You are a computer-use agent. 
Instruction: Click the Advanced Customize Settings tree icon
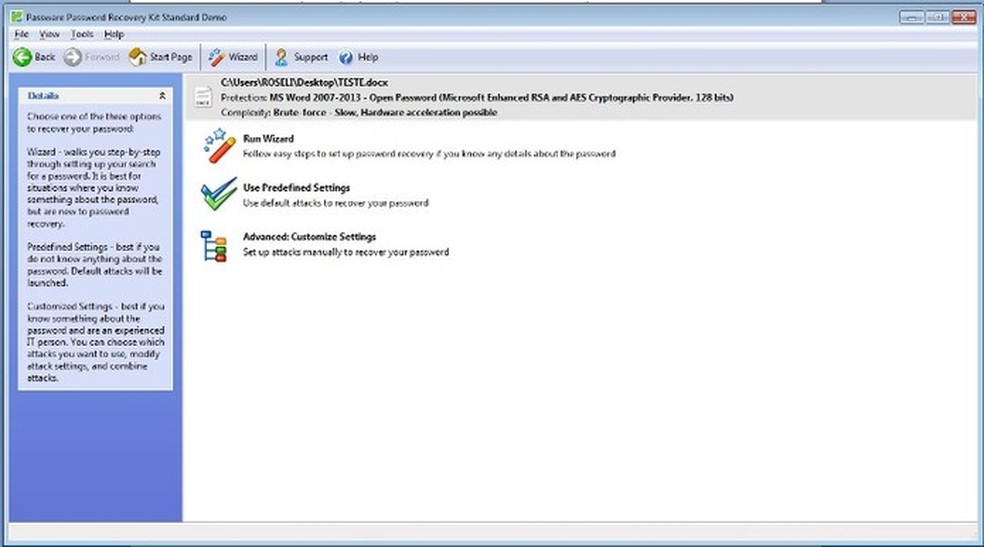[214, 245]
